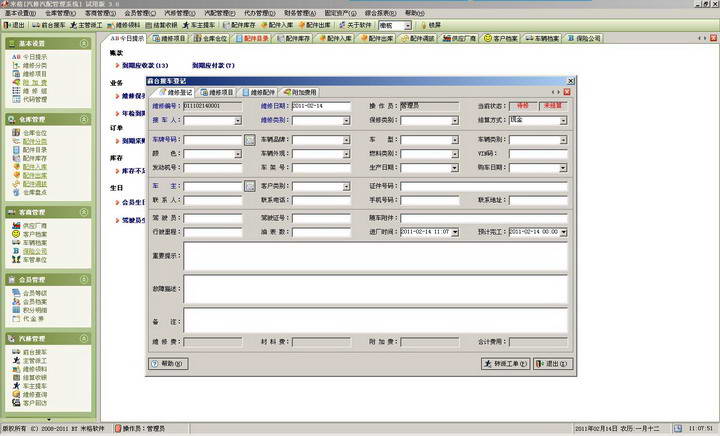Click 维修领料 in the toolbar
The width and height of the screenshot is (720, 436).
tap(123, 25)
